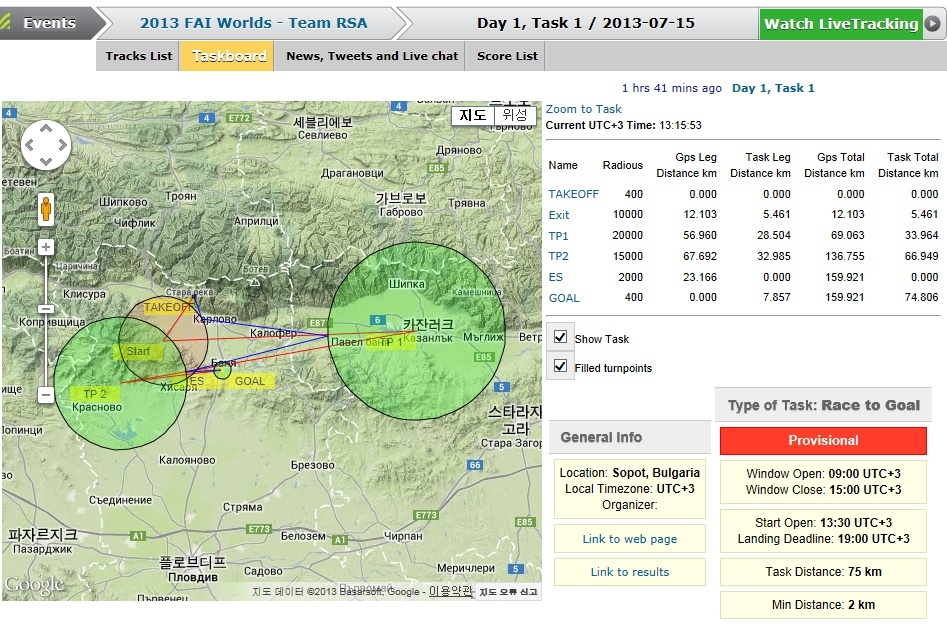Click the Min Distance: 2 km box
947x631 pixels.
823,604
